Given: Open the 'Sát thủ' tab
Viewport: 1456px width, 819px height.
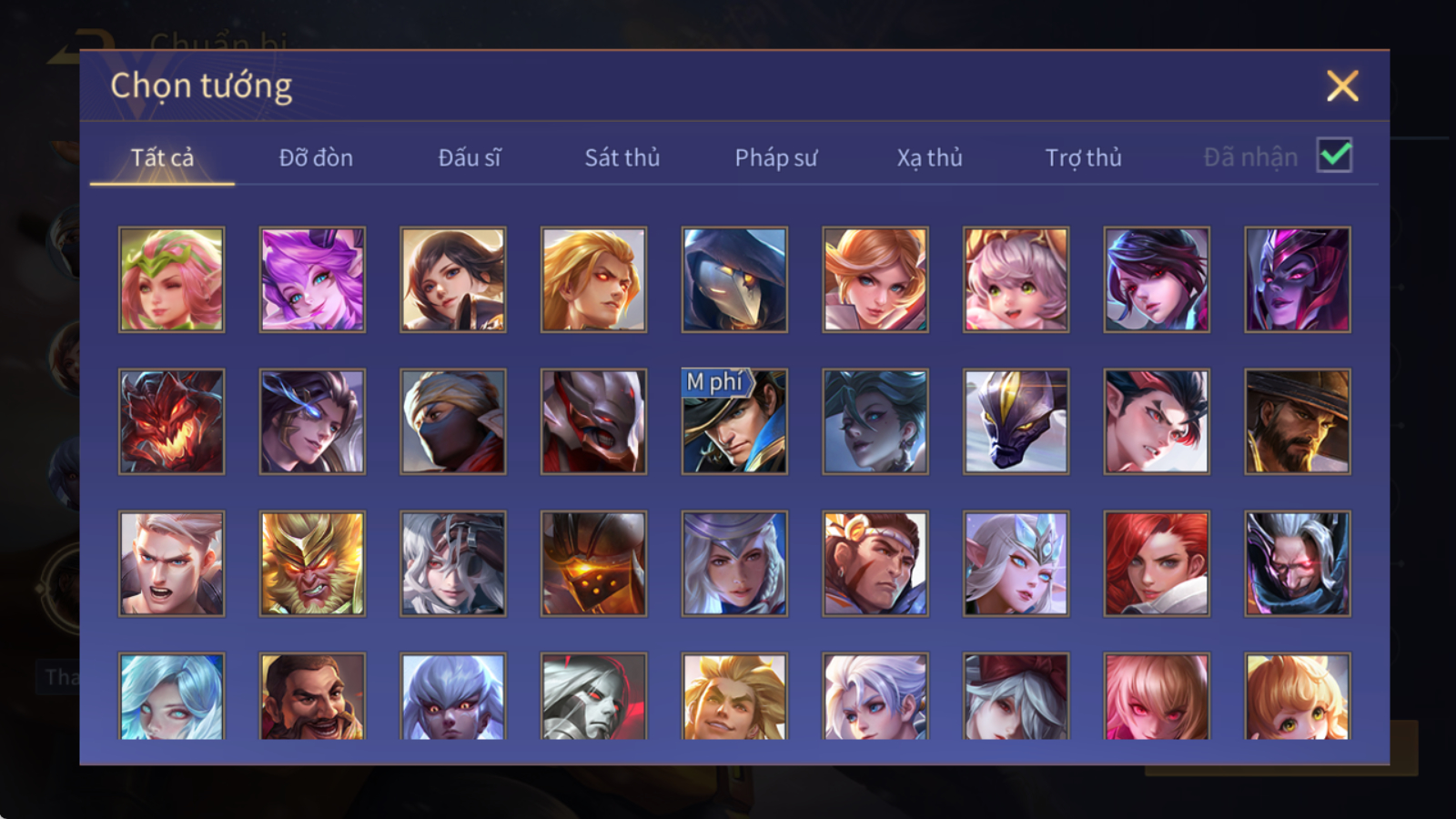Looking at the screenshot, I should [x=622, y=157].
